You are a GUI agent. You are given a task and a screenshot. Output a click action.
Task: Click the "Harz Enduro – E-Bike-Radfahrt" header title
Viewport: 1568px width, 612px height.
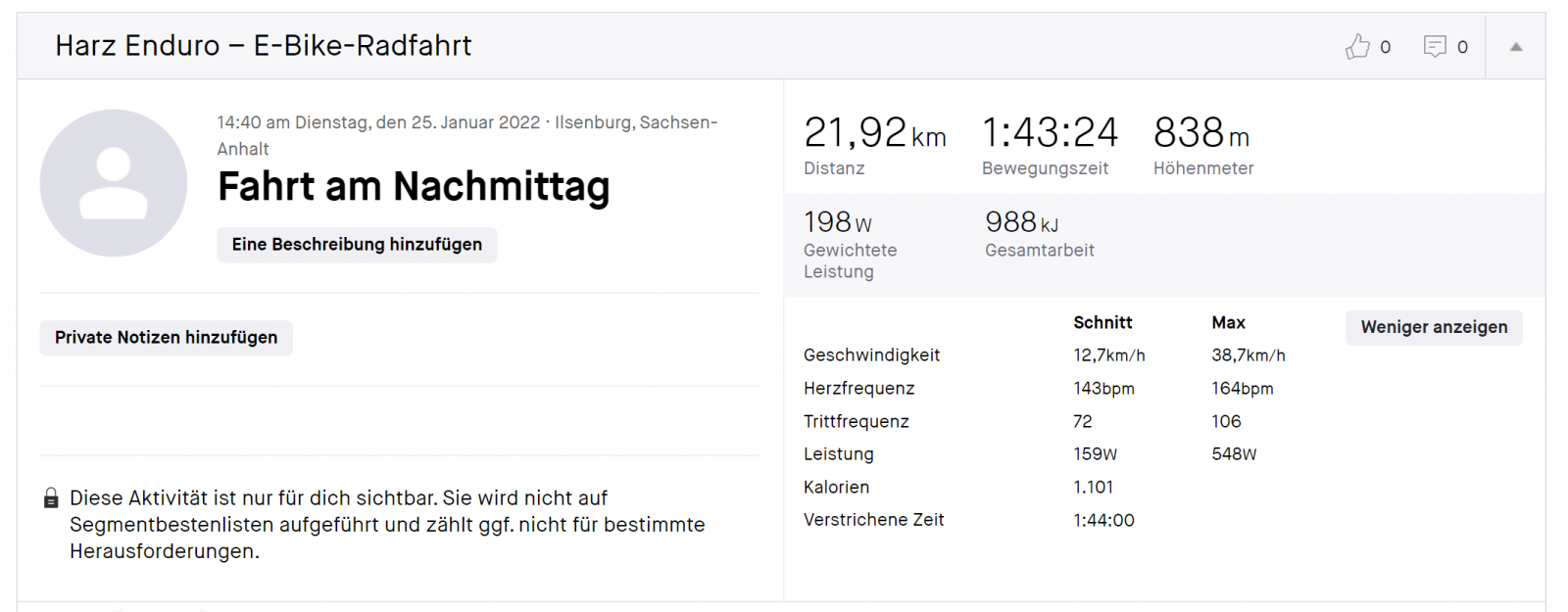pos(264,46)
